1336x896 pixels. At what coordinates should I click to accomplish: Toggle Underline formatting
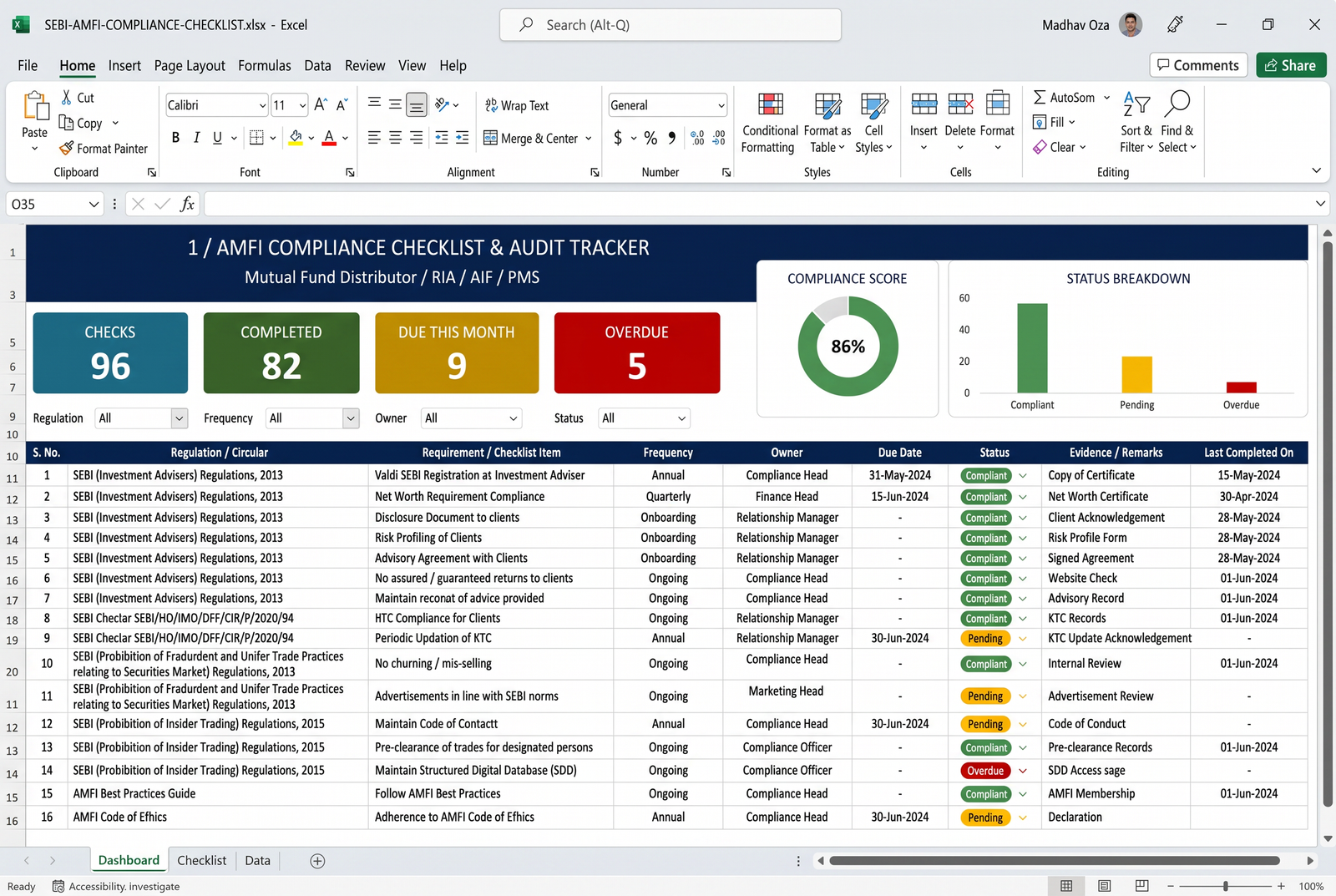[x=217, y=138]
